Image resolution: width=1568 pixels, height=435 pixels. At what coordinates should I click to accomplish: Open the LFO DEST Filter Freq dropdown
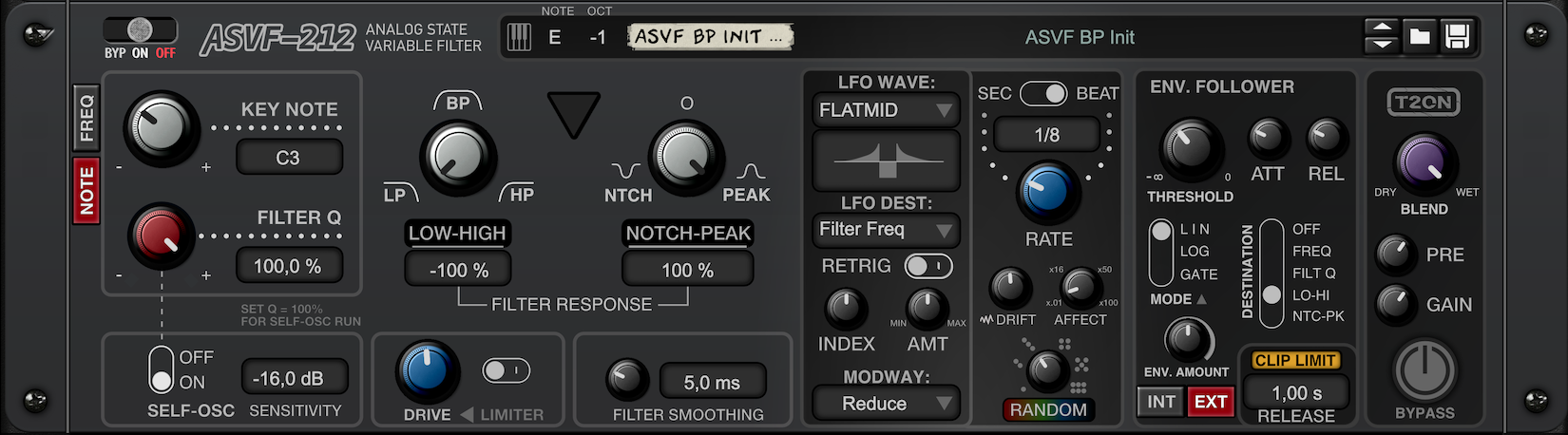point(887,230)
